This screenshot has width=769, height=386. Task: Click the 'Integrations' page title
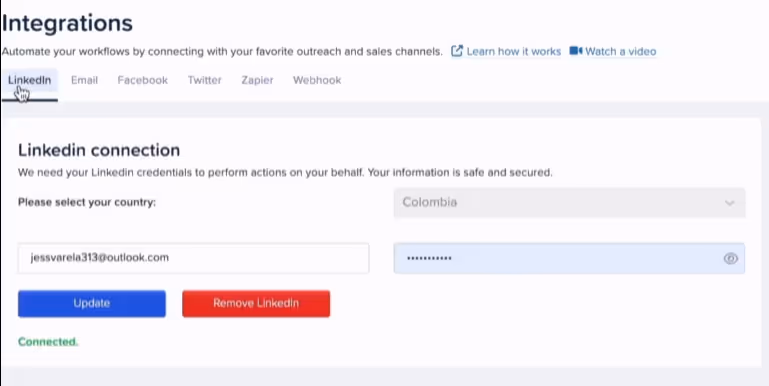click(x=67, y=23)
